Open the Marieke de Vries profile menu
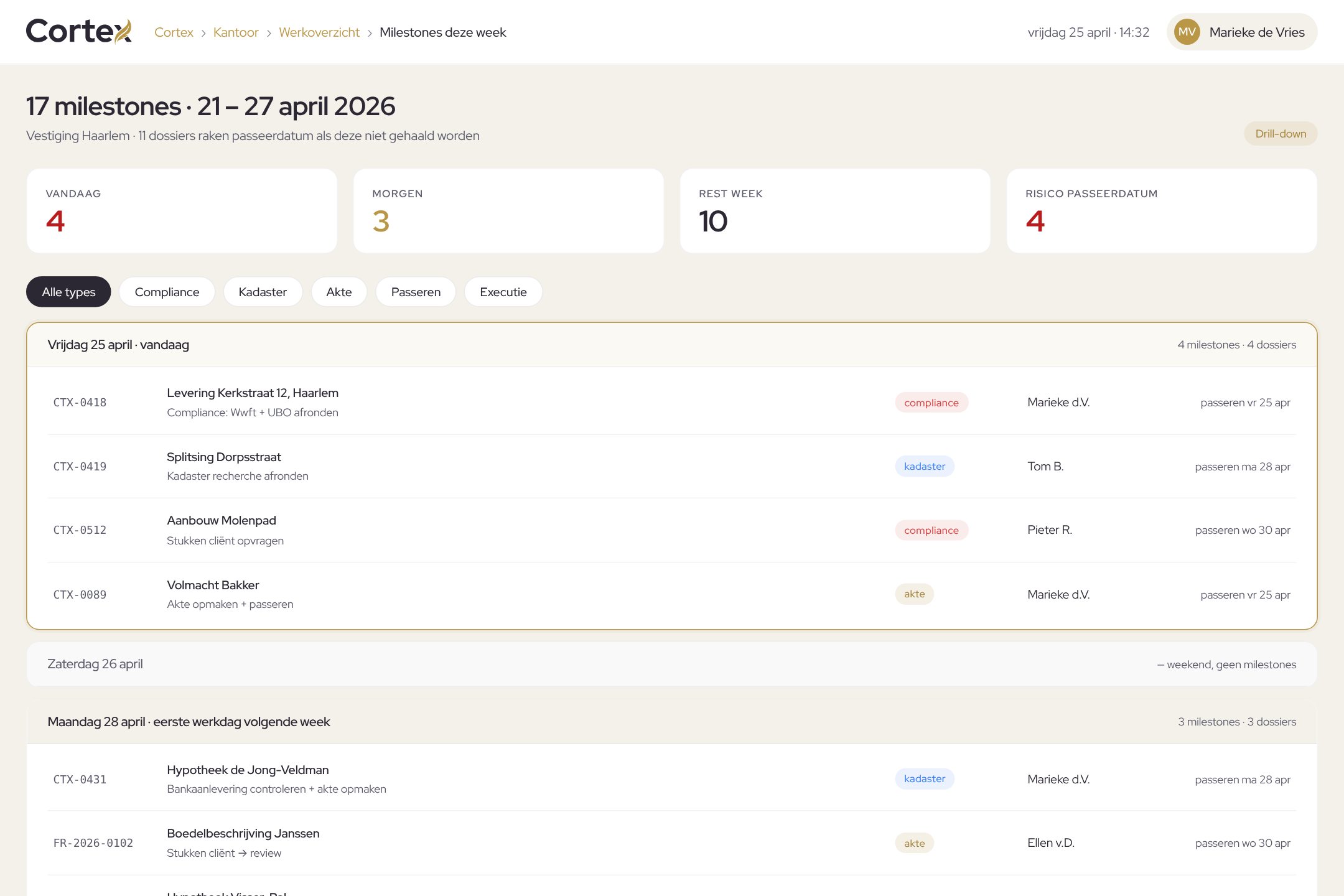The image size is (1344, 896). coord(1242,32)
